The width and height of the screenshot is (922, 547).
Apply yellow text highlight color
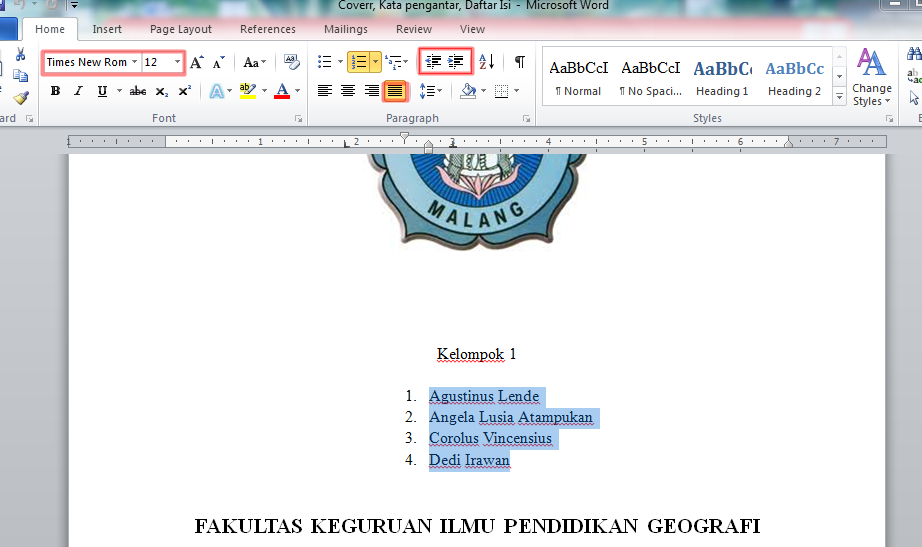[x=248, y=91]
